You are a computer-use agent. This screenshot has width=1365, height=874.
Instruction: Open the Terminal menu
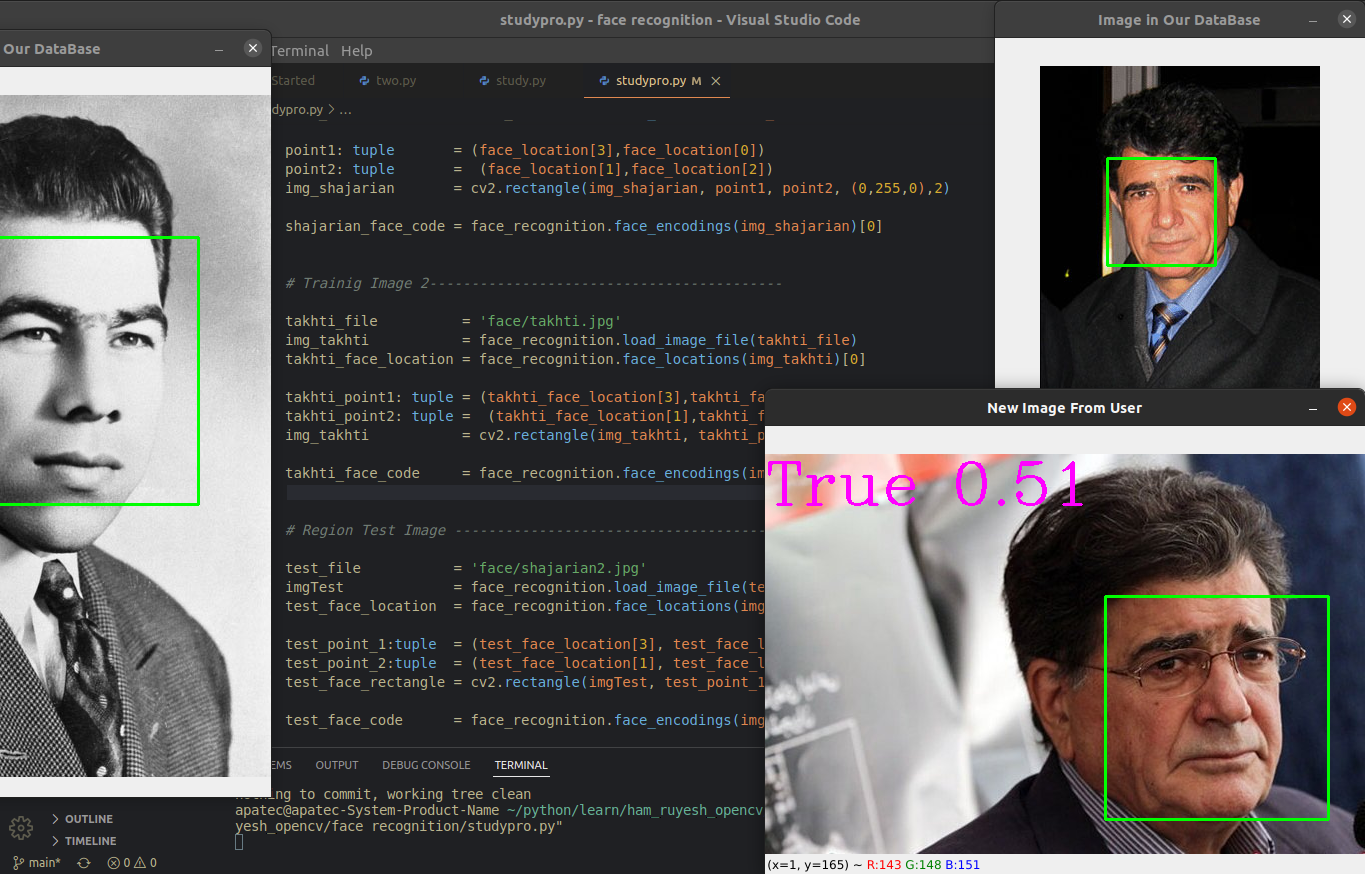coord(300,50)
